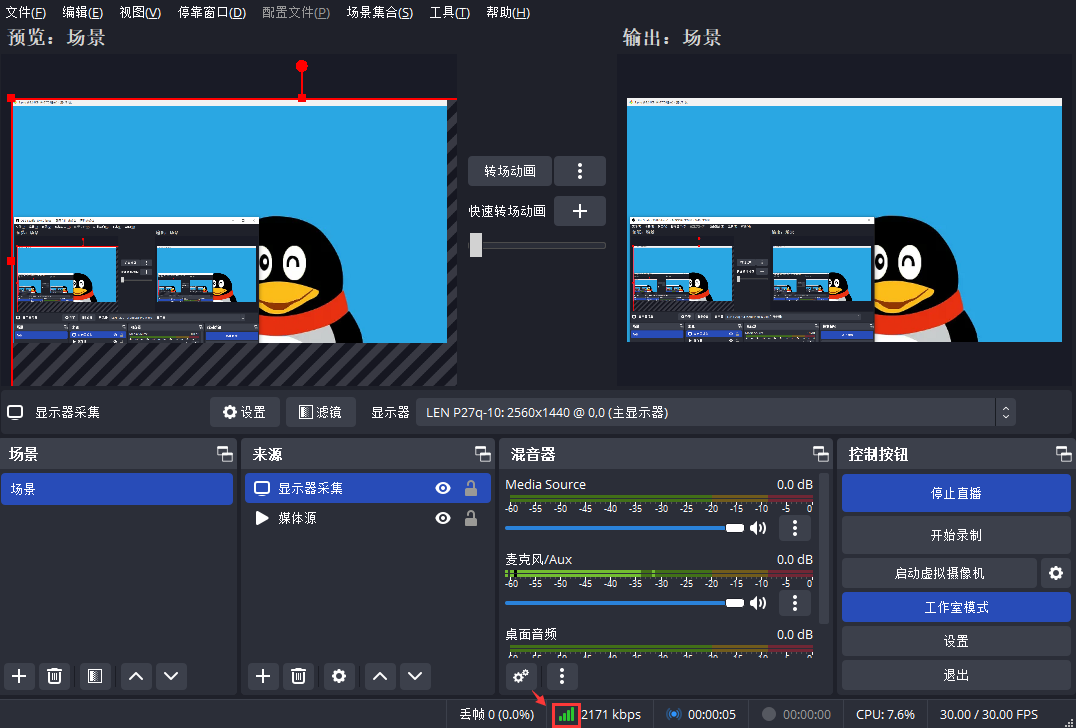Image resolution: width=1076 pixels, height=728 pixels.
Task: Move source down in list
Action: click(415, 677)
